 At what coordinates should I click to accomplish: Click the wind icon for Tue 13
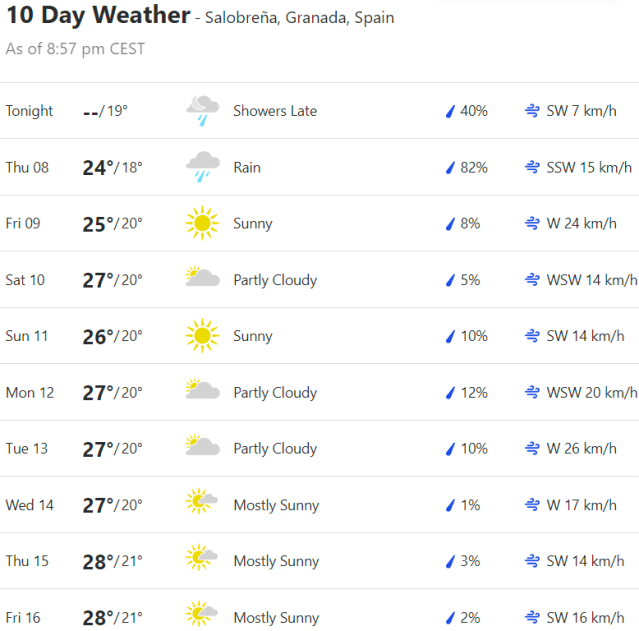click(532, 448)
